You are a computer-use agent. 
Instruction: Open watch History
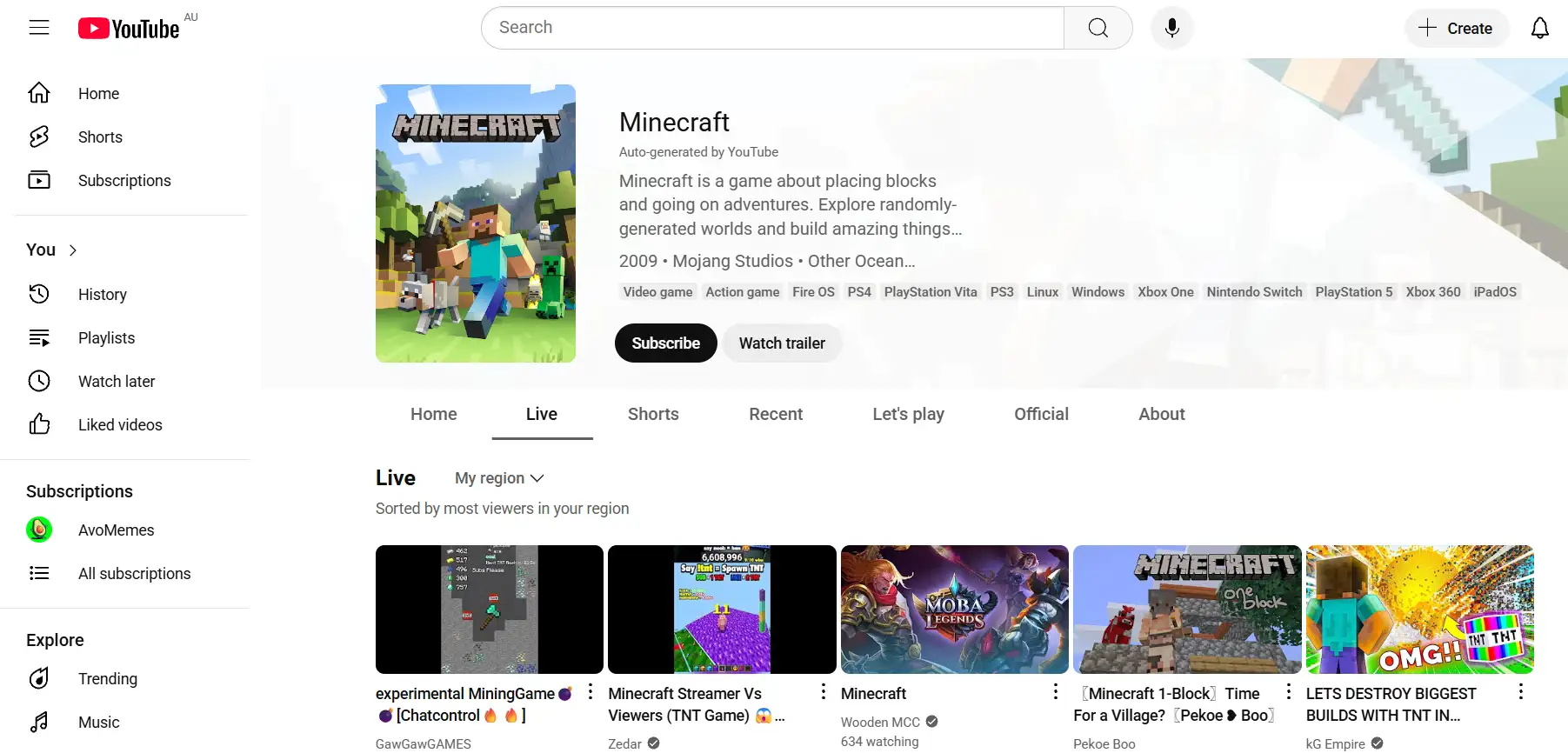coord(130,294)
